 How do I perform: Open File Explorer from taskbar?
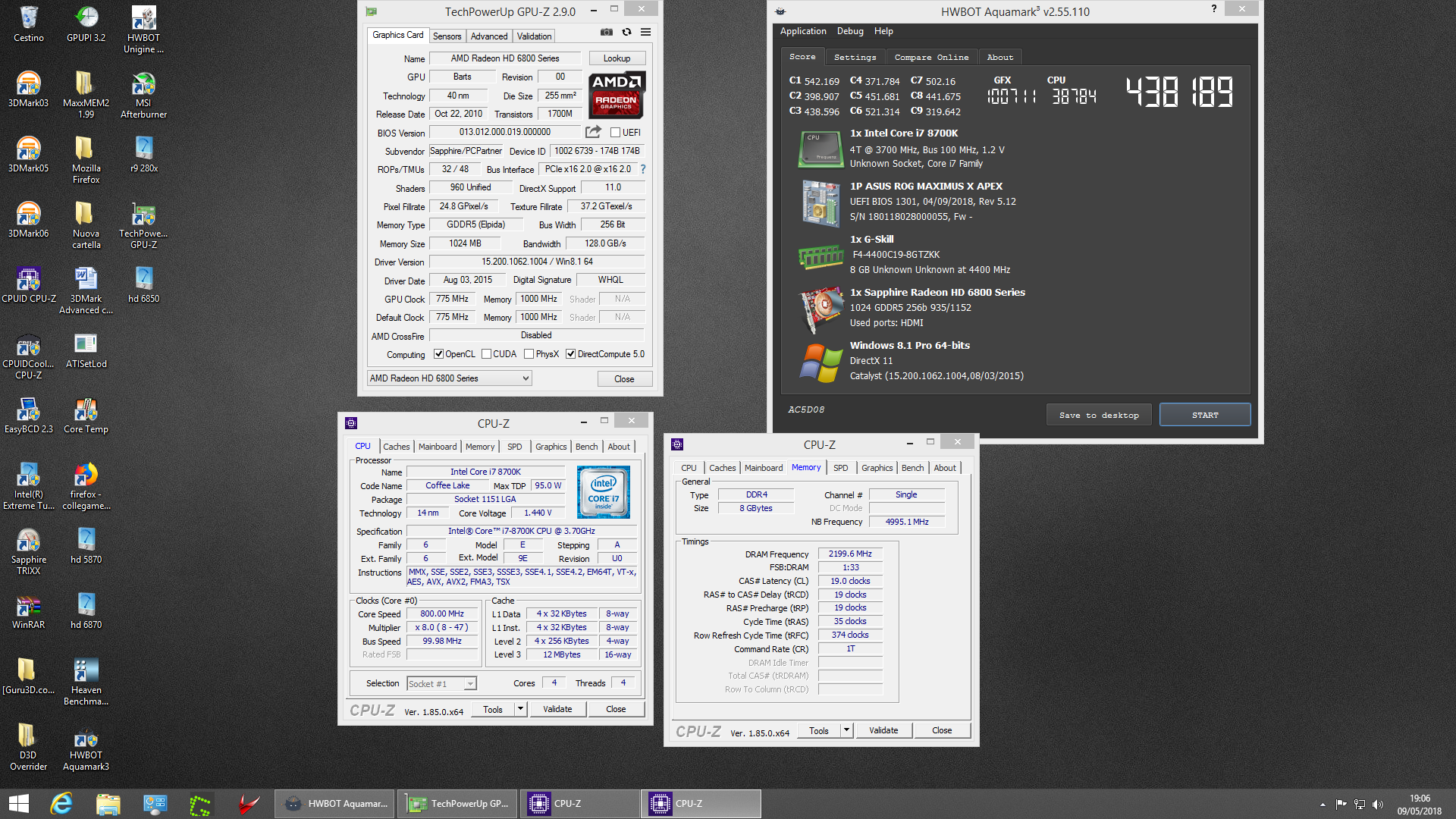coord(108,804)
